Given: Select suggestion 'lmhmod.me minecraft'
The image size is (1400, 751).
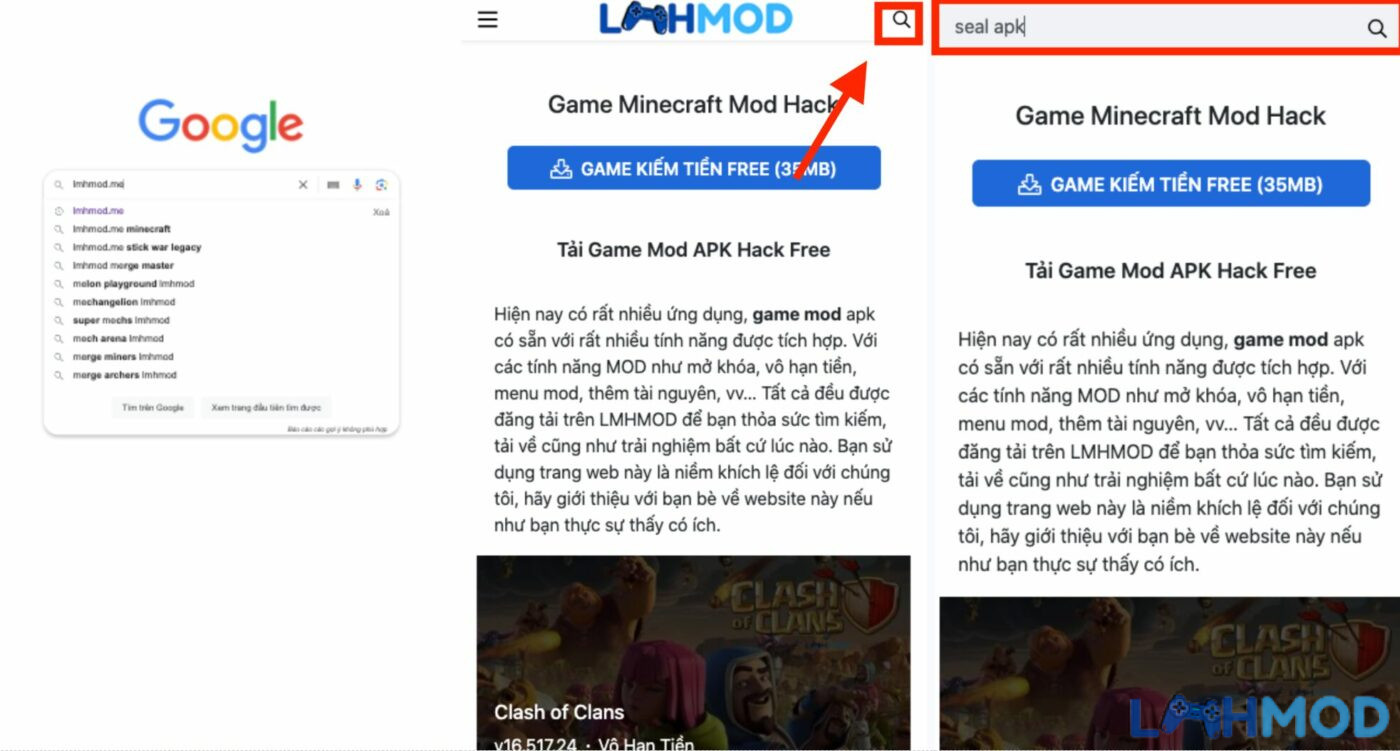Looking at the screenshot, I should [x=122, y=229].
